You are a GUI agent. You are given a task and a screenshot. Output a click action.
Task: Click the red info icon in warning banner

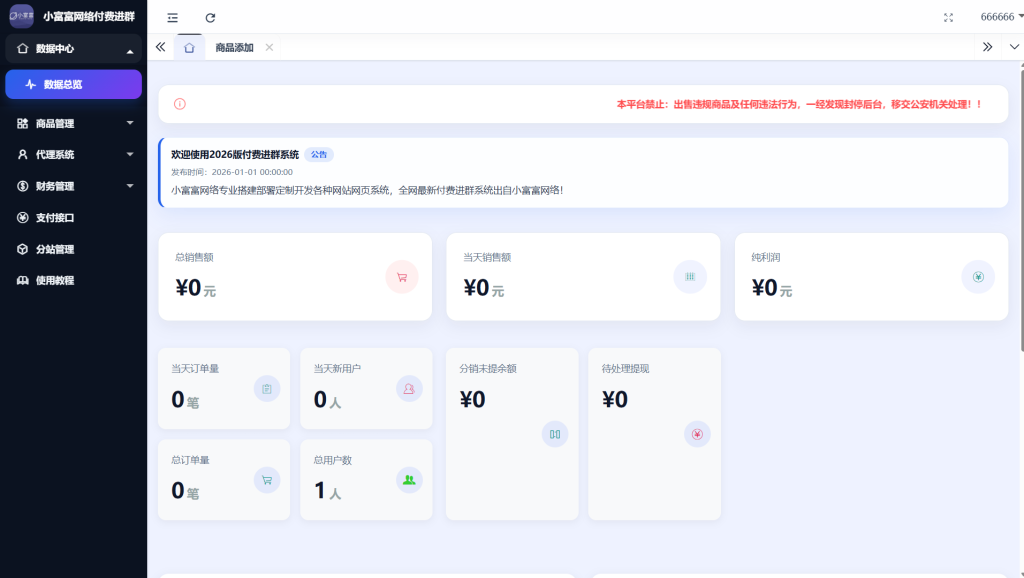pos(180,104)
